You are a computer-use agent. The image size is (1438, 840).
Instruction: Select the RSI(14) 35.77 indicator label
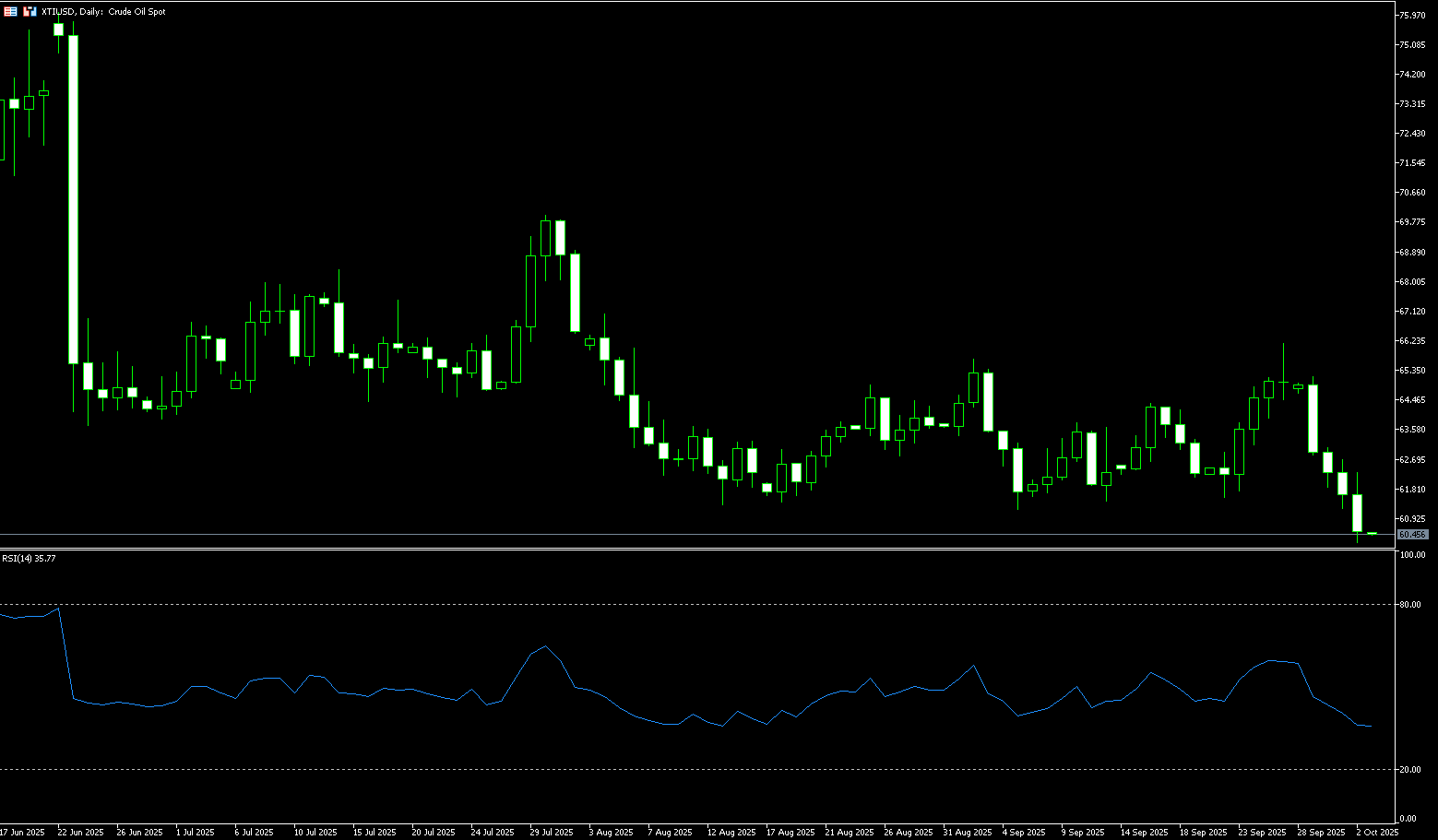point(29,558)
